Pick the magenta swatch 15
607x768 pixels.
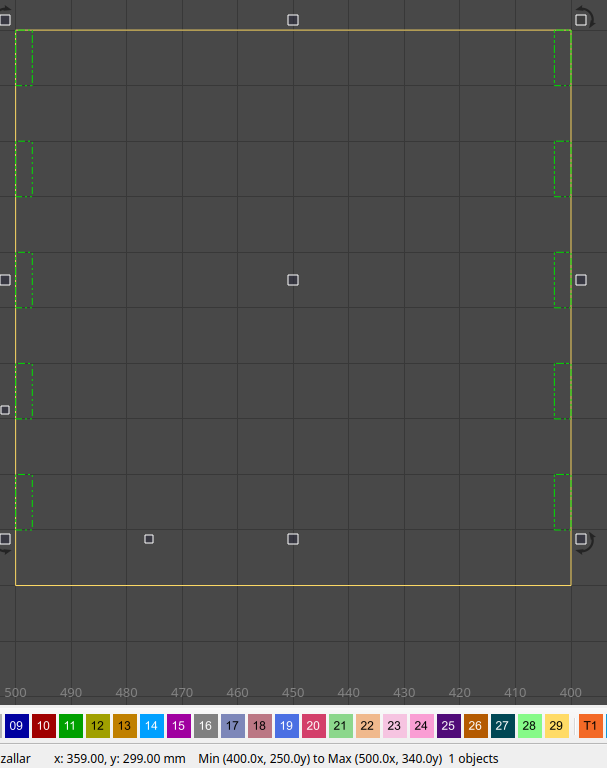click(x=178, y=725)
